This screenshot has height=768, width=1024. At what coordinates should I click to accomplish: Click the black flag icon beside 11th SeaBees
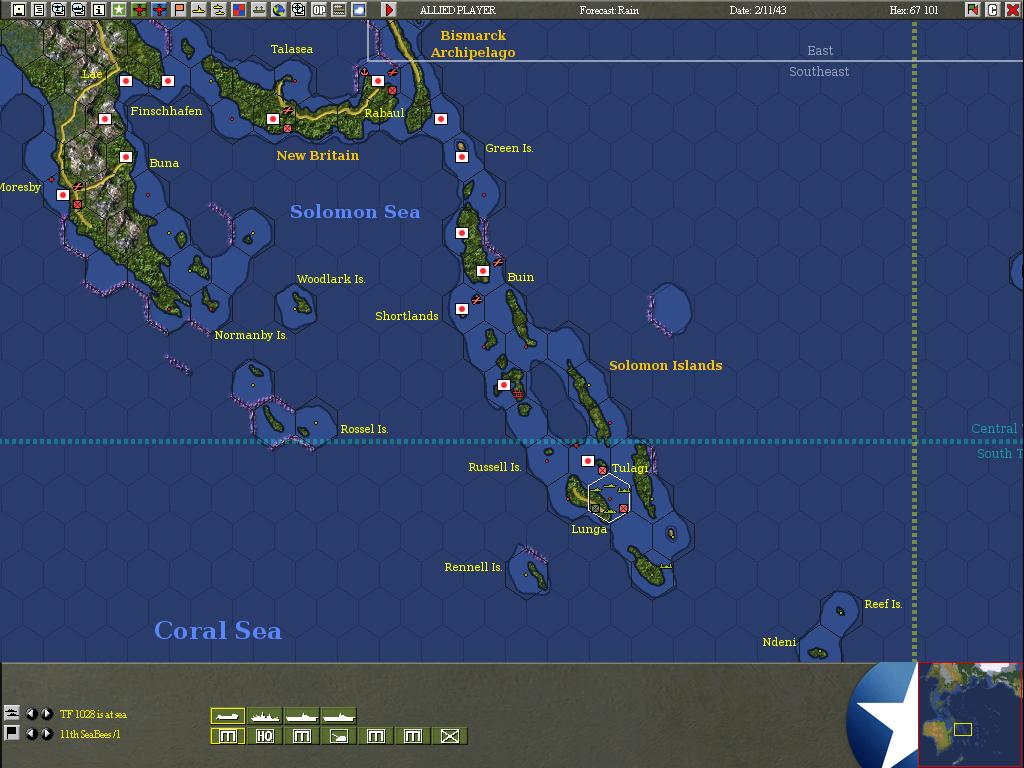(x=11, y=733)
